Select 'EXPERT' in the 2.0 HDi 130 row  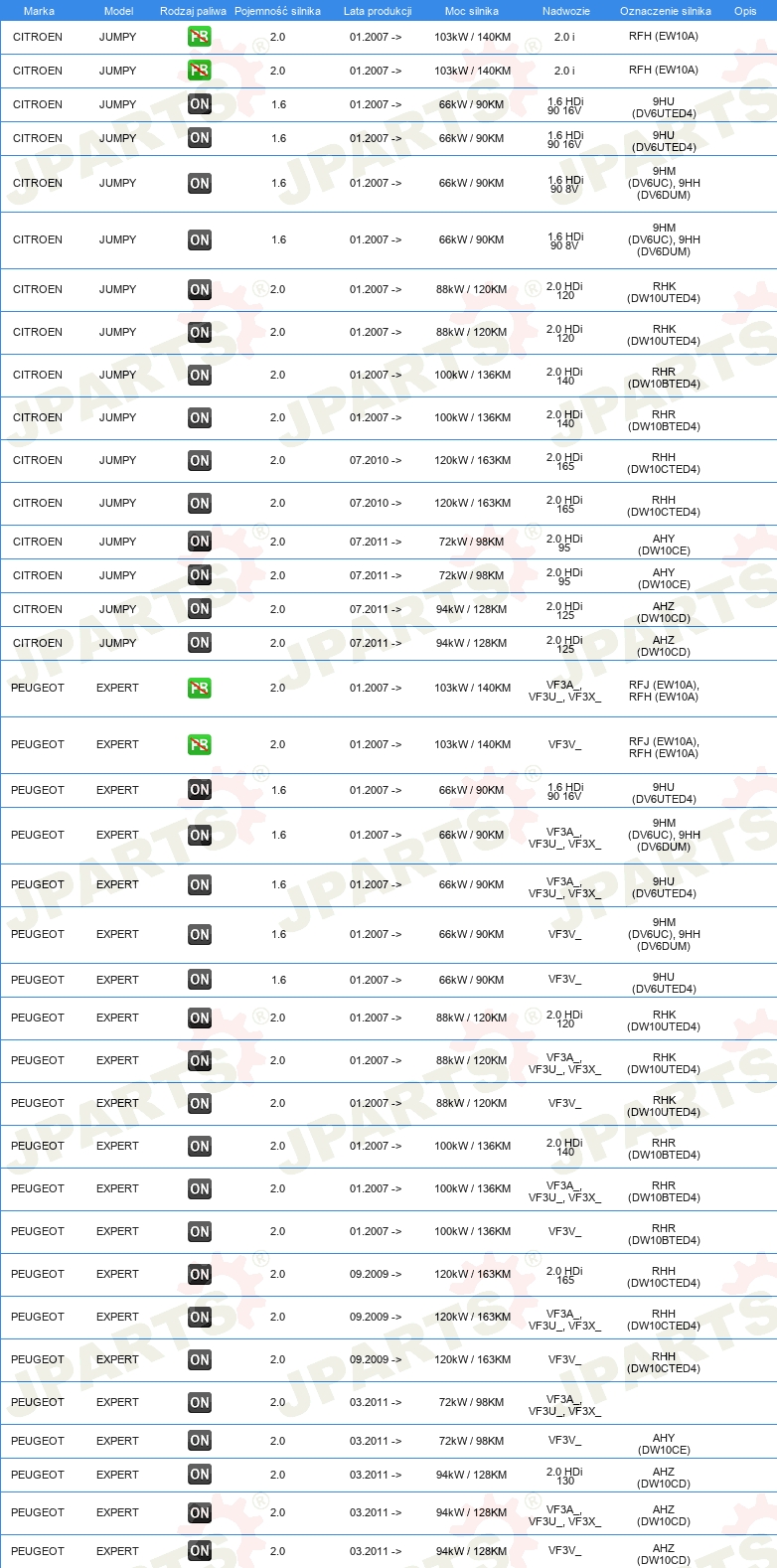tap(117, 1475)
